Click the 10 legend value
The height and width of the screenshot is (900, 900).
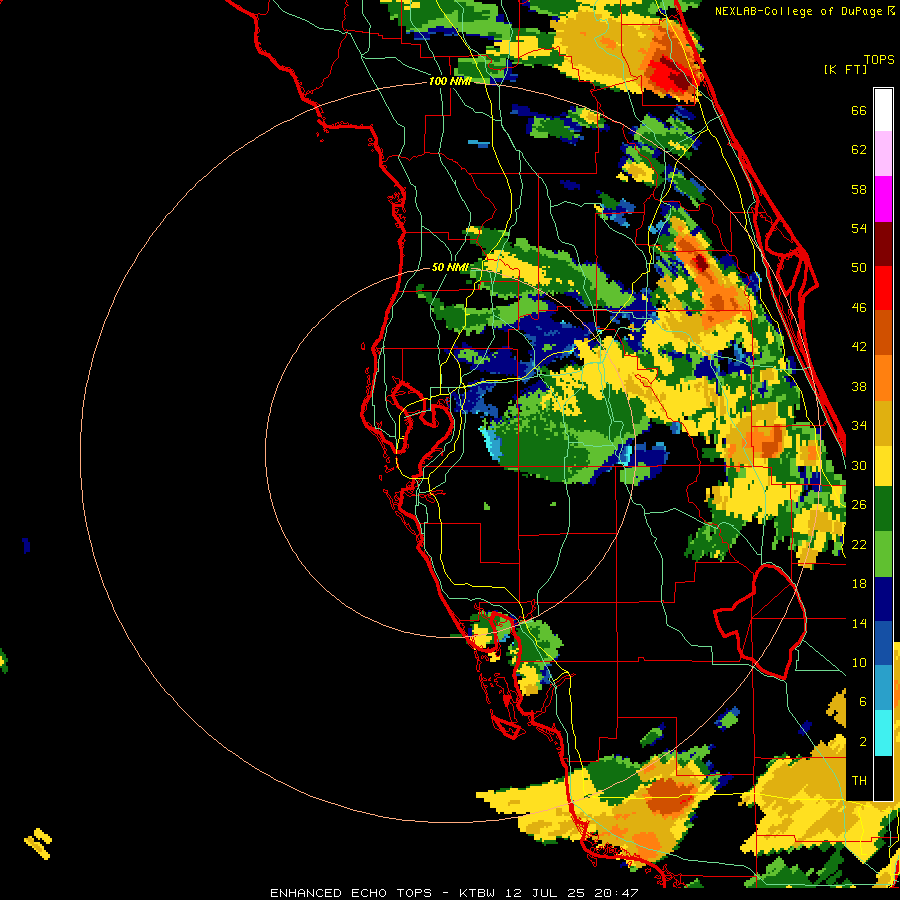pos(859,663)
